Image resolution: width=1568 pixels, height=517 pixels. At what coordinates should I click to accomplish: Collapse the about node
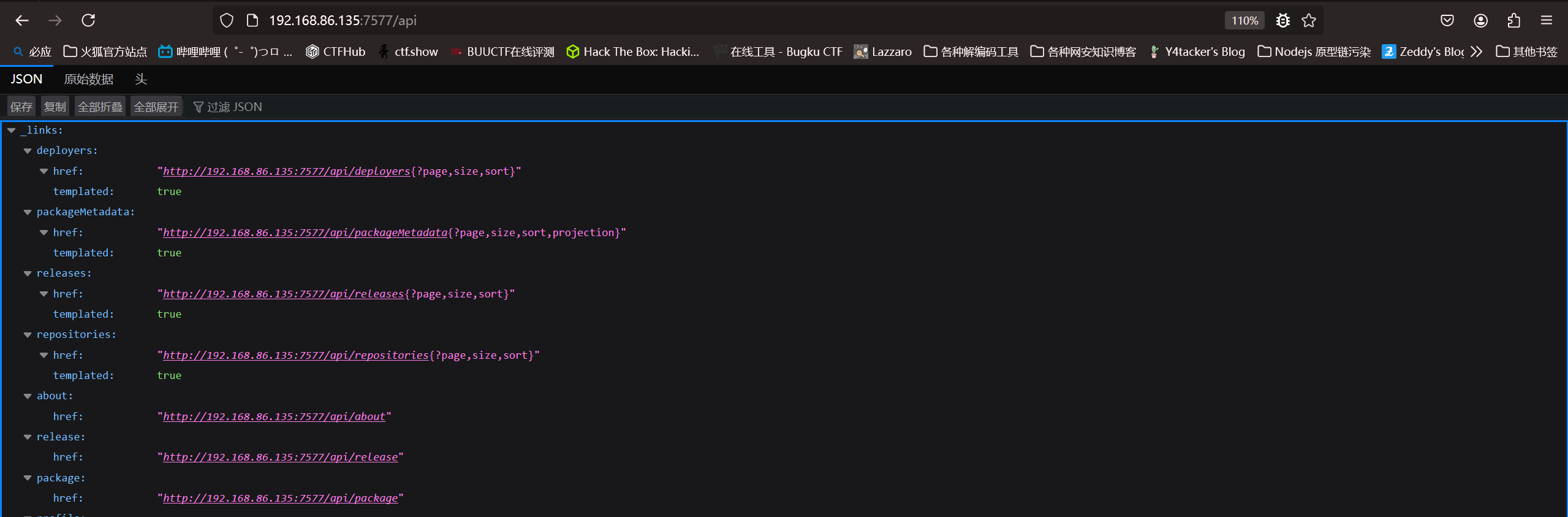[x=28, y=396]
